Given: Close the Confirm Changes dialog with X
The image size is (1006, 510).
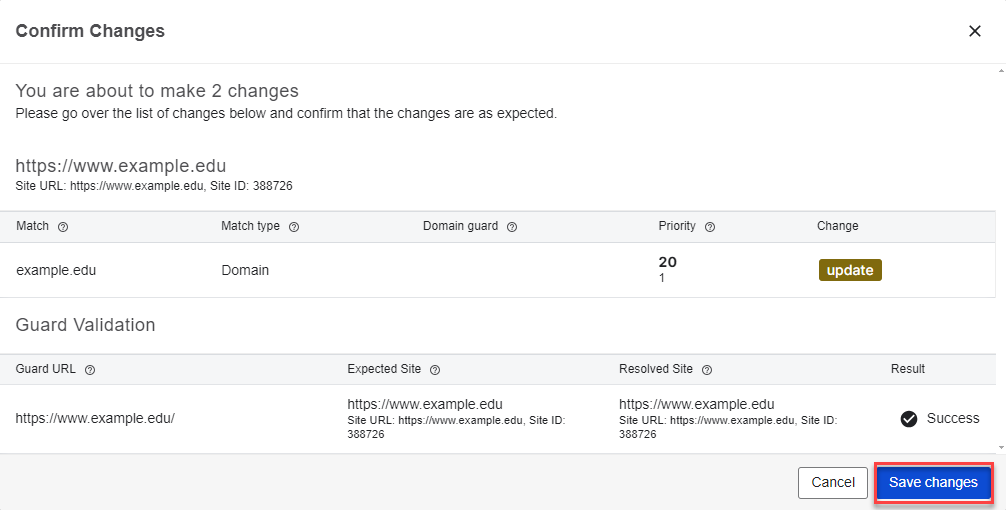Looking at the screenshot, I should pyautogui.click(x=975, y=31).
